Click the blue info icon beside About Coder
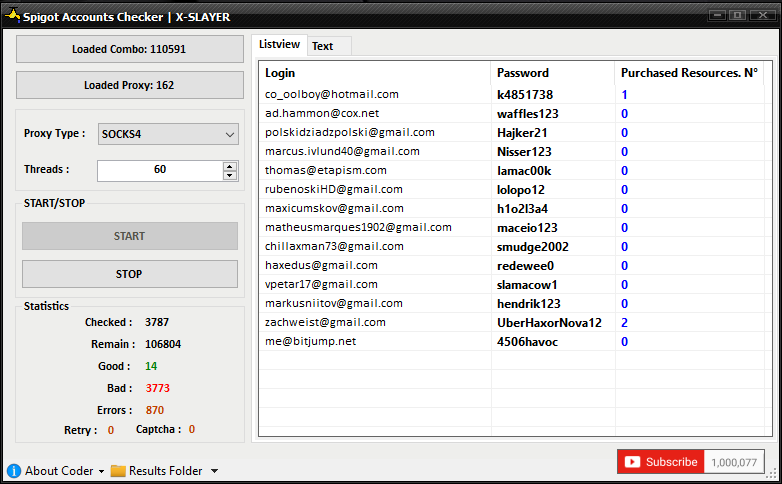Image resolution: width=782 pixels, height=484 pixels. click(x=14, y=471)
